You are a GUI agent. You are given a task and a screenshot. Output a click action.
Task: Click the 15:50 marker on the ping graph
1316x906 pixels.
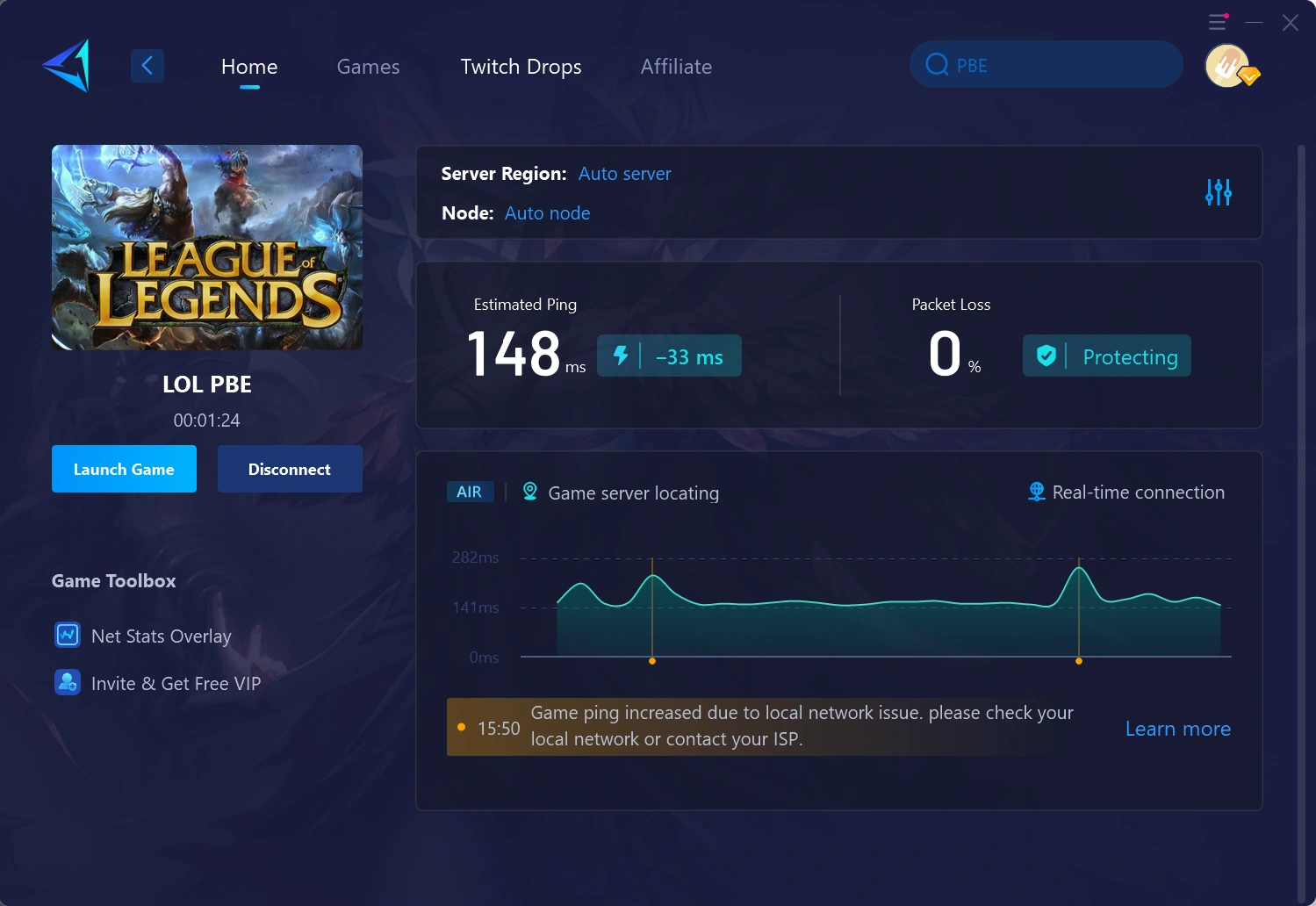[x=498, y=727]
